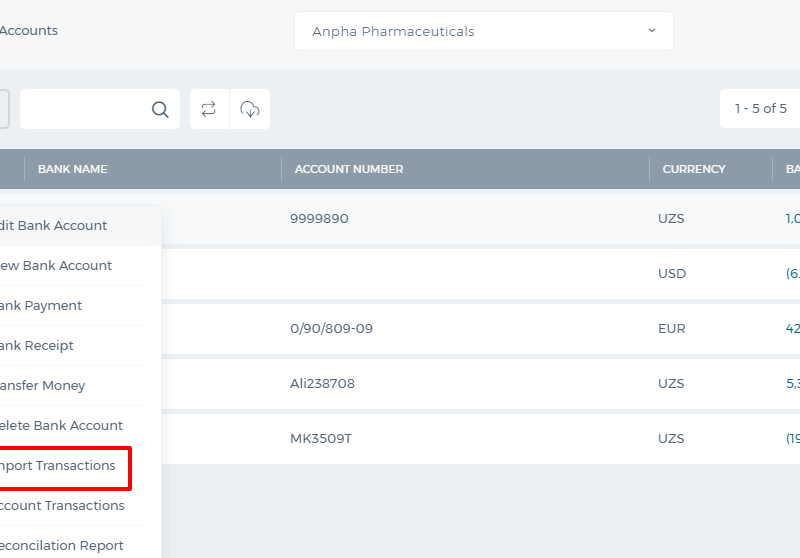Screen dimensions: 800x558
Task: Click the dropdown chevron arrow
Action: 652,31
